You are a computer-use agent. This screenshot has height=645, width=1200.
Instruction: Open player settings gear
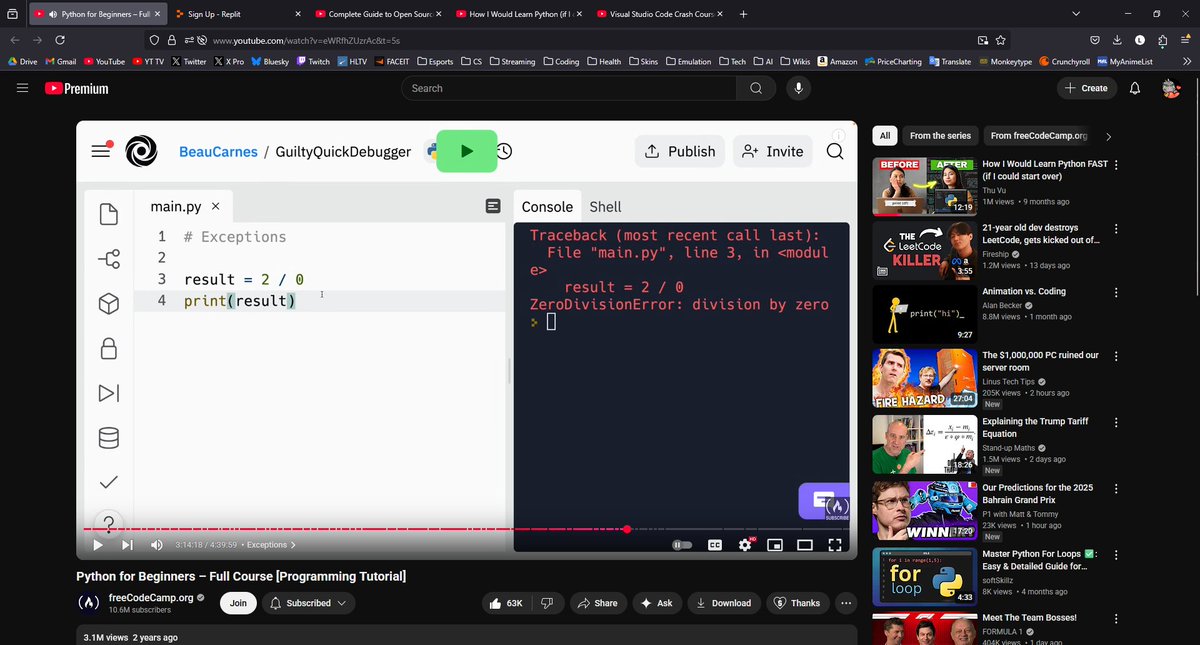745,545
